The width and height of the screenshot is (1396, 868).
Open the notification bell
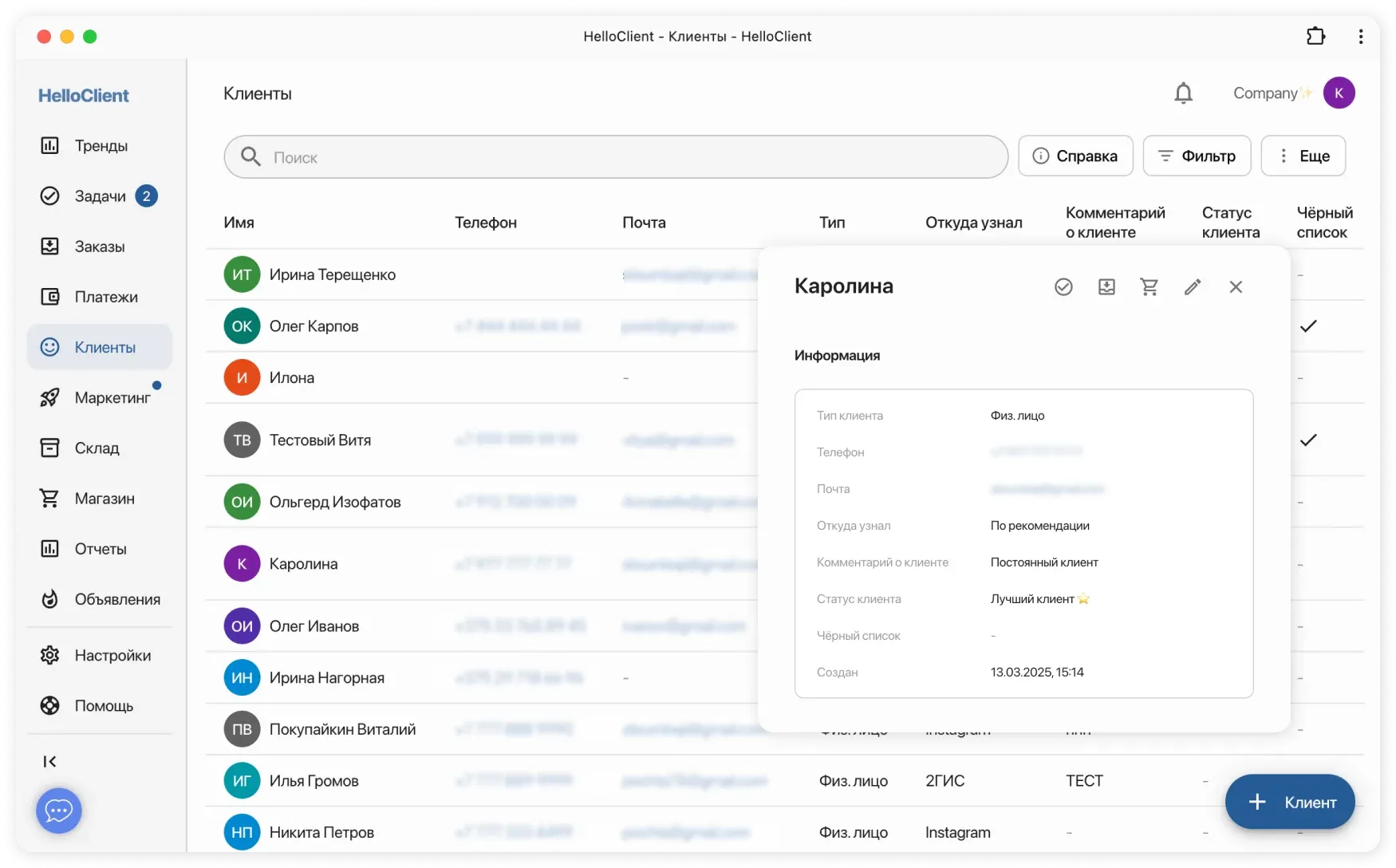tap(1183, 93)
